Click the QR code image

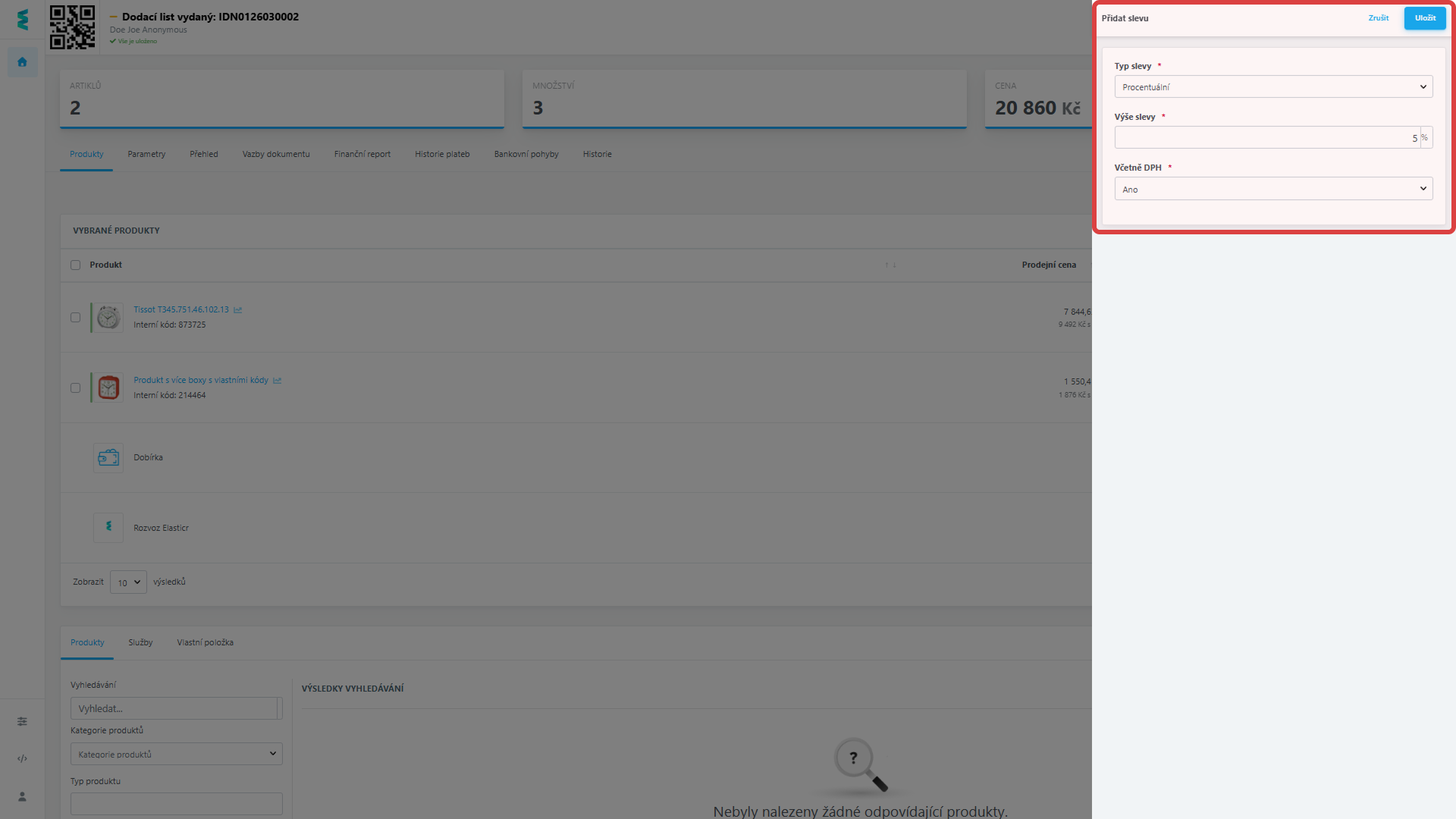72,27
